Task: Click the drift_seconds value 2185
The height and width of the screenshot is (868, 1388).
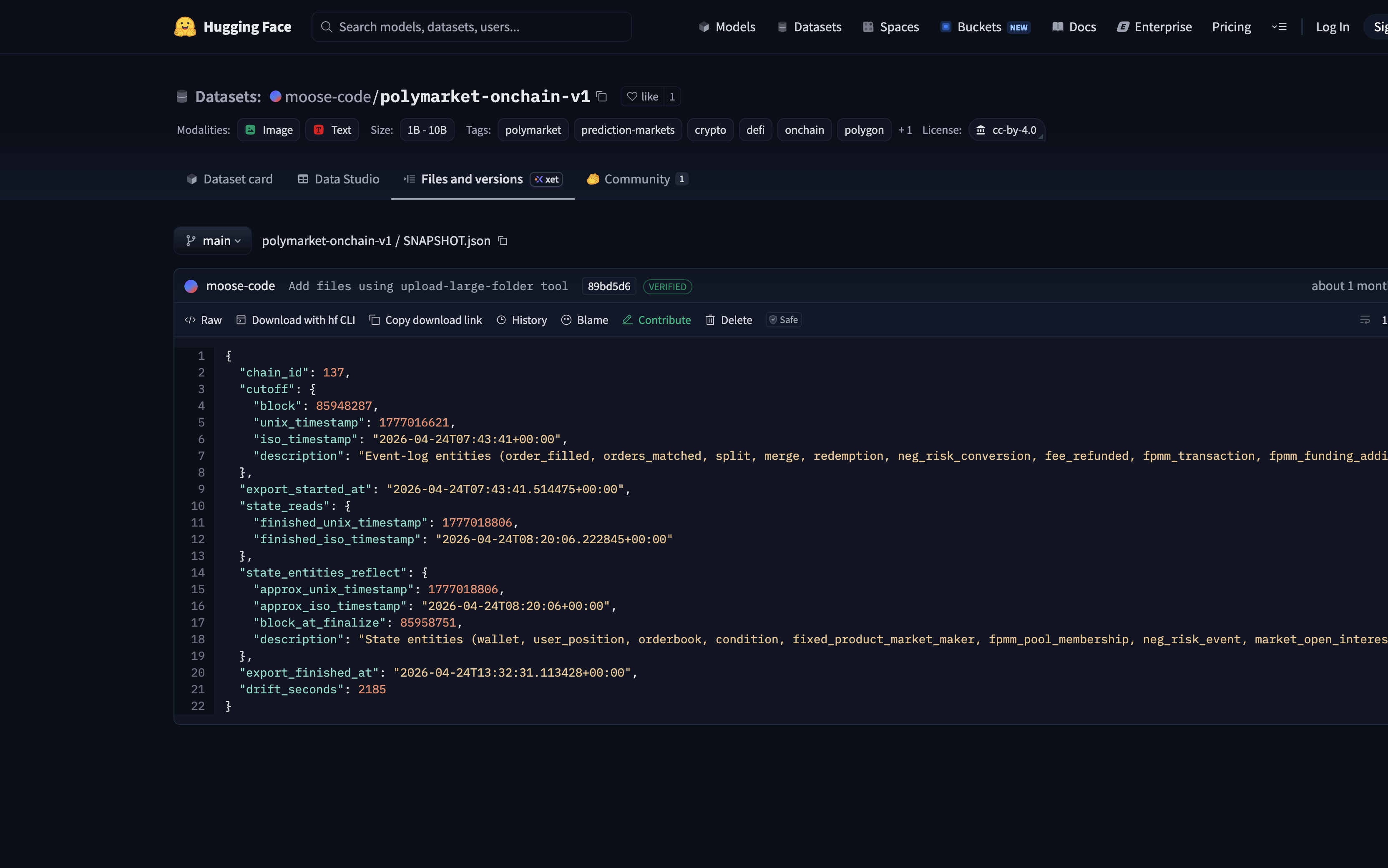Action: [372, 689]
